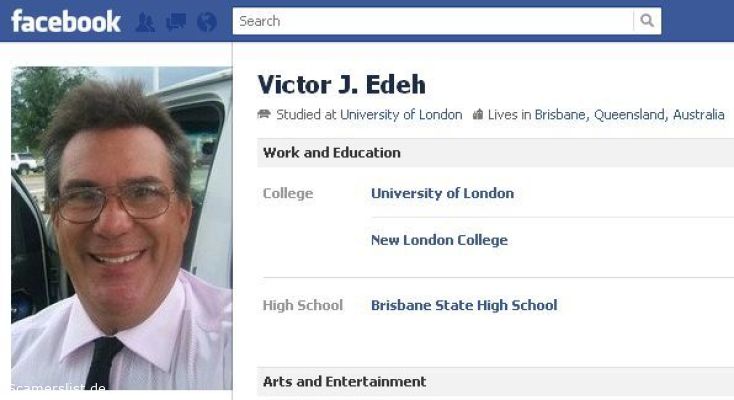Screen dimensions: 734x400
Task: Click the graduation cap icon beside Studied at
Action: pos(264,114)
